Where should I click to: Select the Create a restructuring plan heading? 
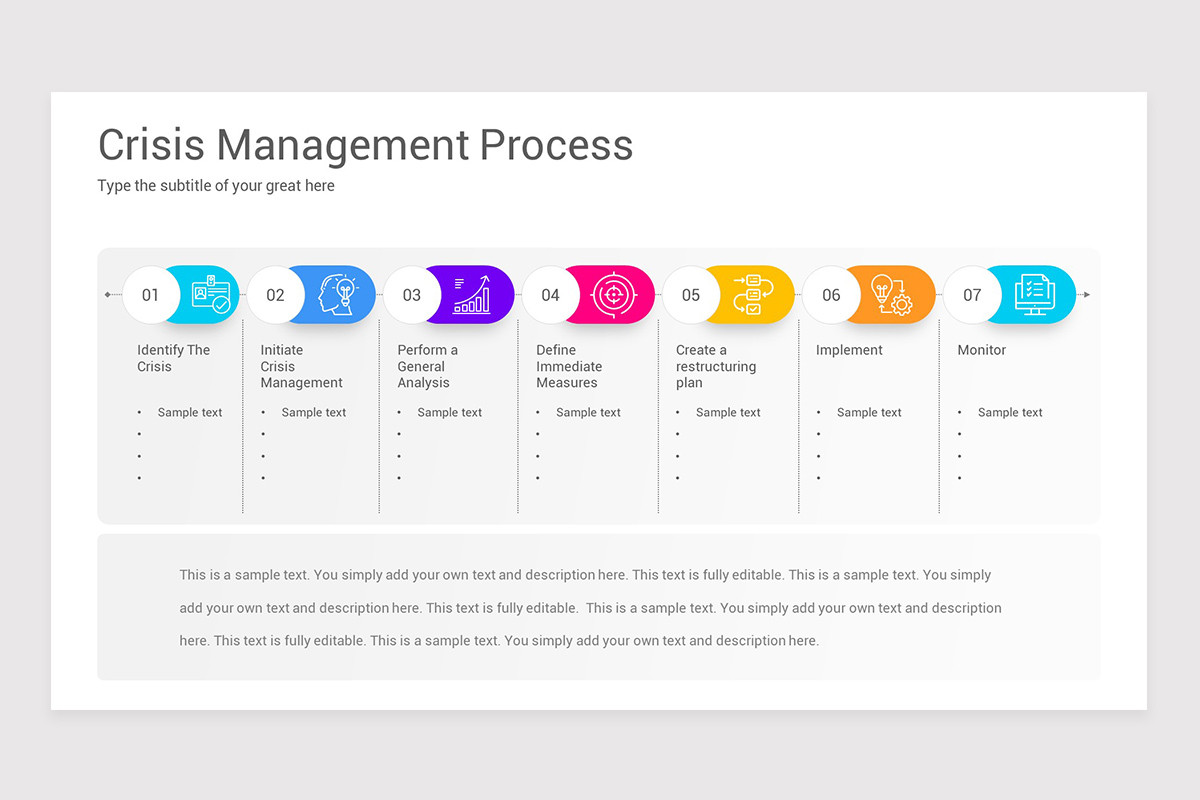point(716,366)
